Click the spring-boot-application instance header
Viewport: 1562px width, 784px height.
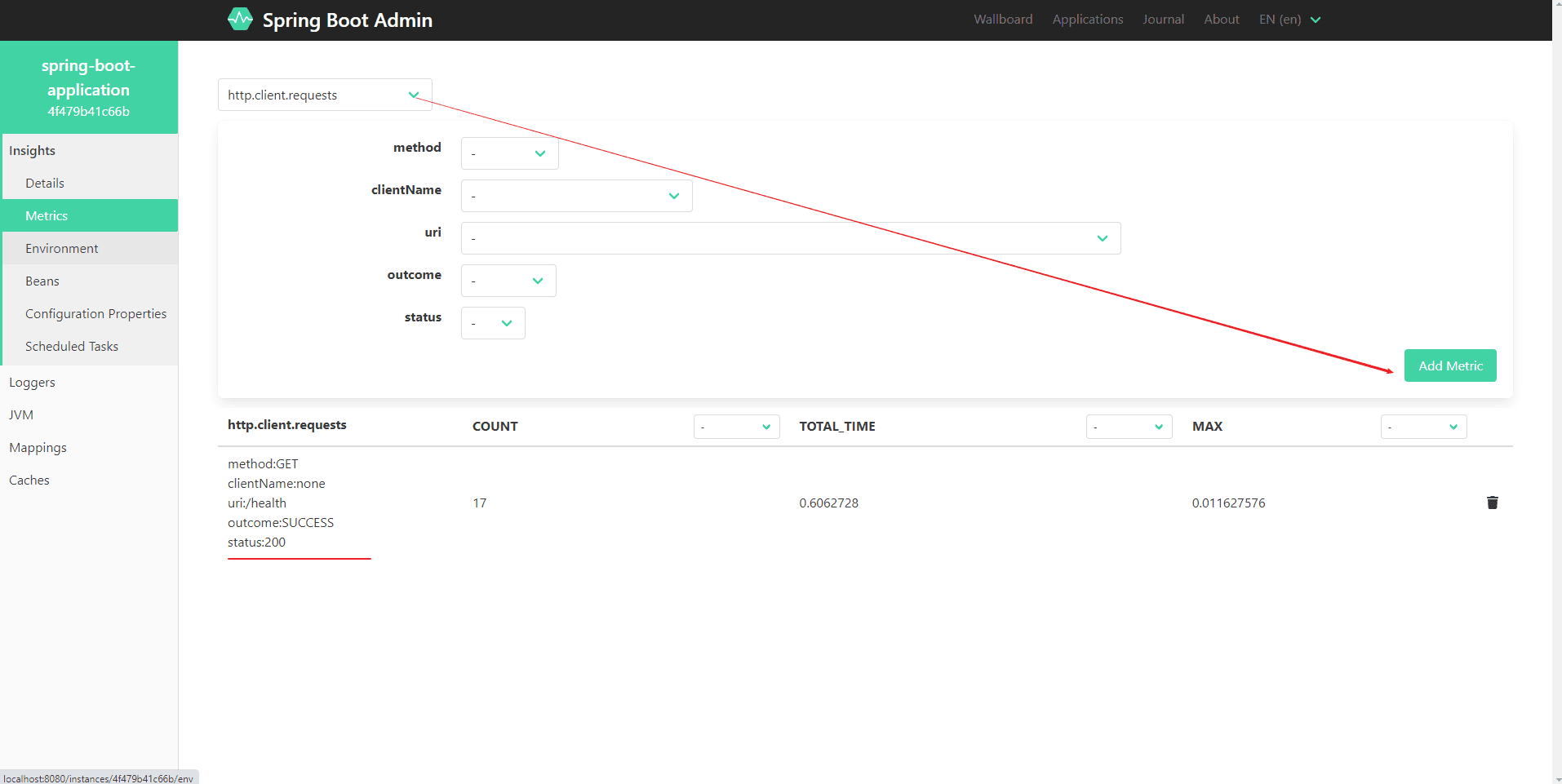tap(88, 87)
